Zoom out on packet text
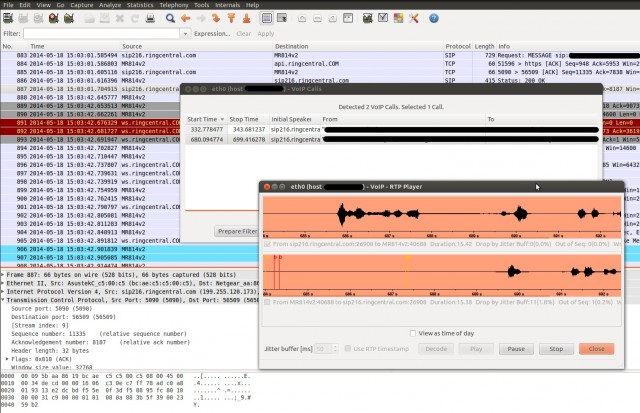This screenshot has height=413, width=640. tap(317, 18)
